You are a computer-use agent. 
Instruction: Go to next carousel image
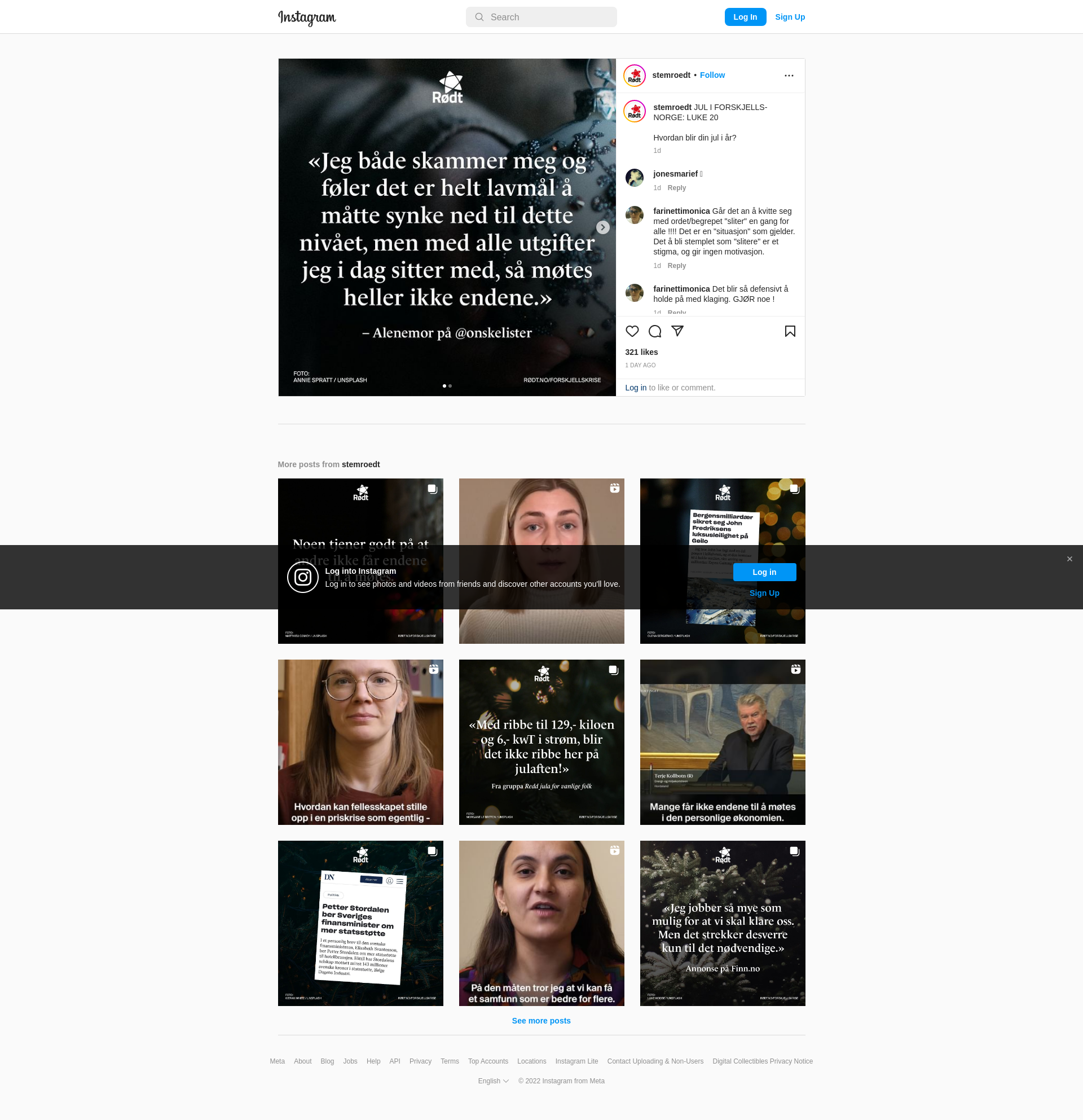(x=602, y=227)
